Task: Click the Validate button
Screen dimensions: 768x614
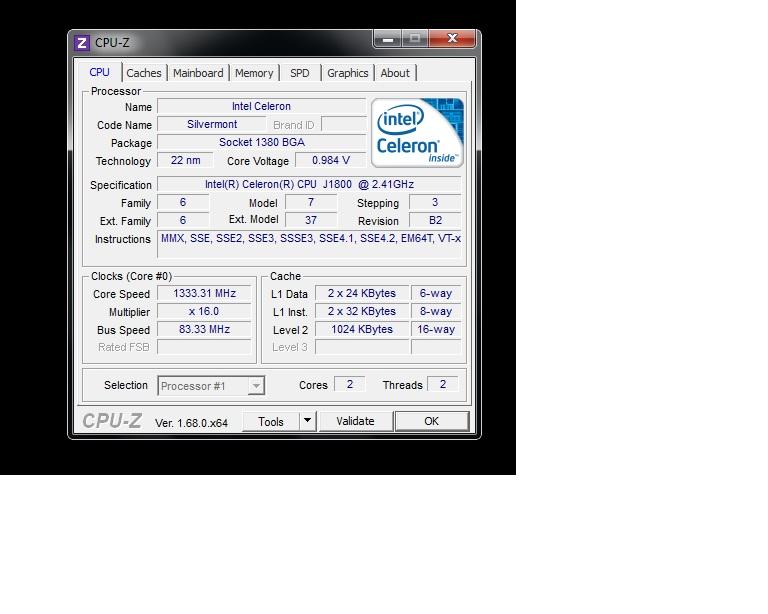Action: (356, 421)
